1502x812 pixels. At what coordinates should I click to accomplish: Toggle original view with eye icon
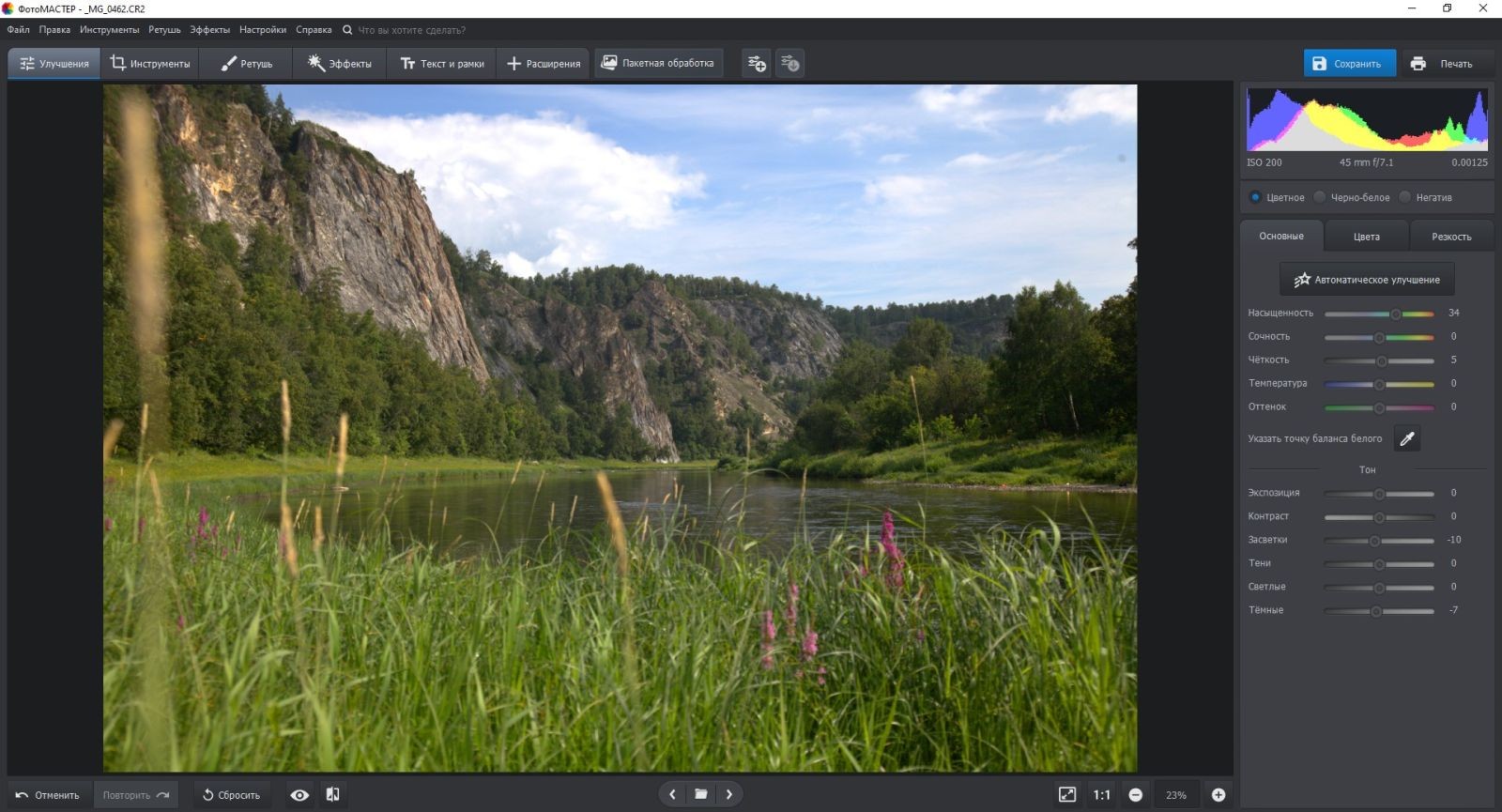pos(299,795)
